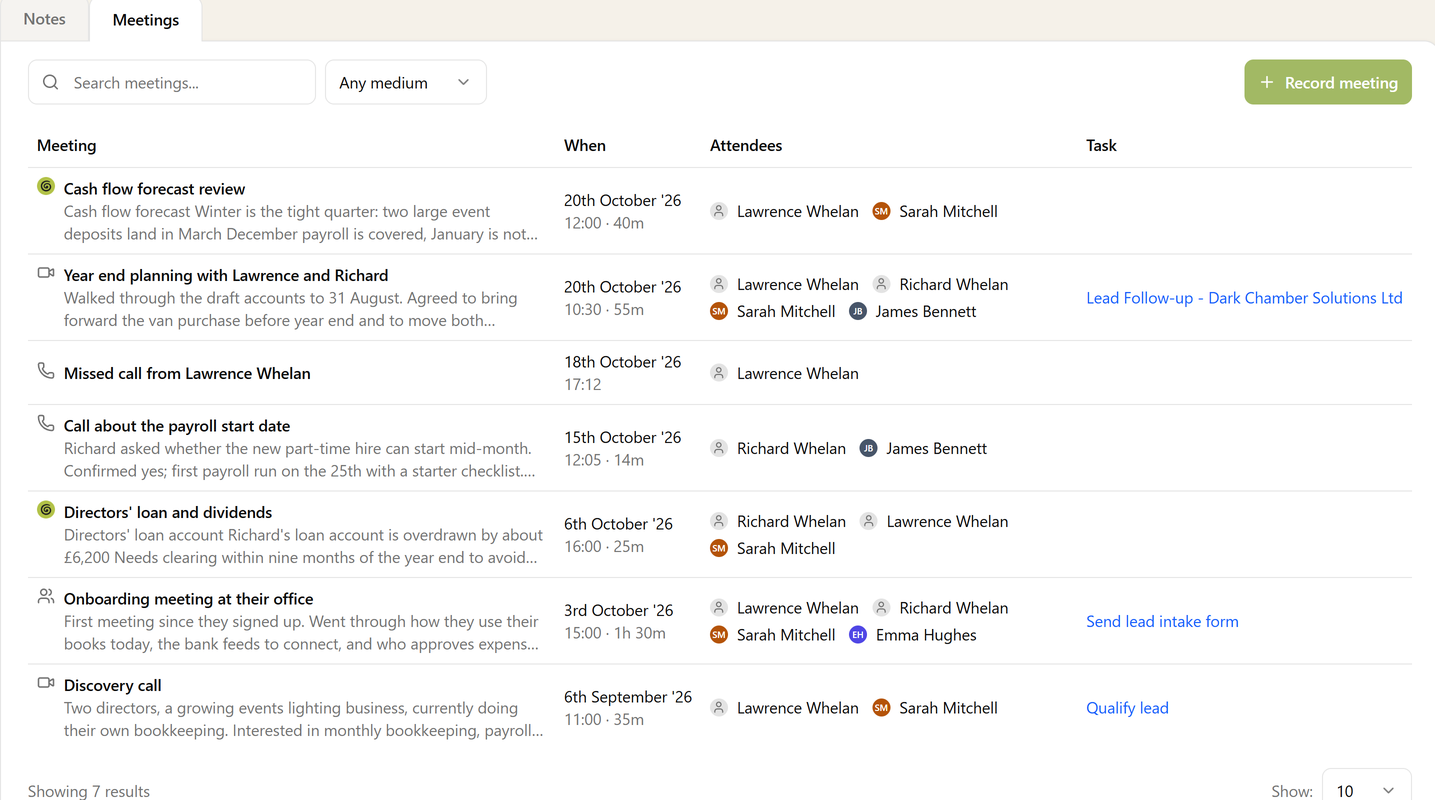Open the Directors' loan and dividends meeting

(x=168, y=512)
